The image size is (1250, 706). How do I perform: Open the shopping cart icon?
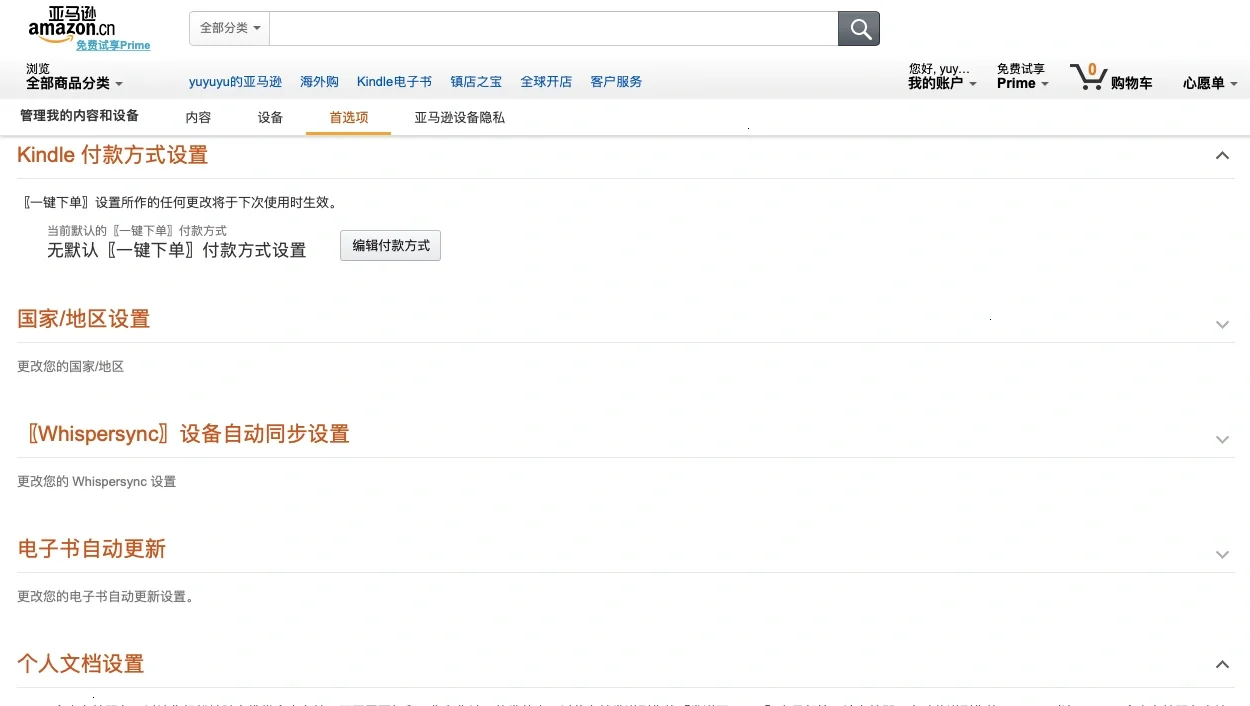point(1088,76)
